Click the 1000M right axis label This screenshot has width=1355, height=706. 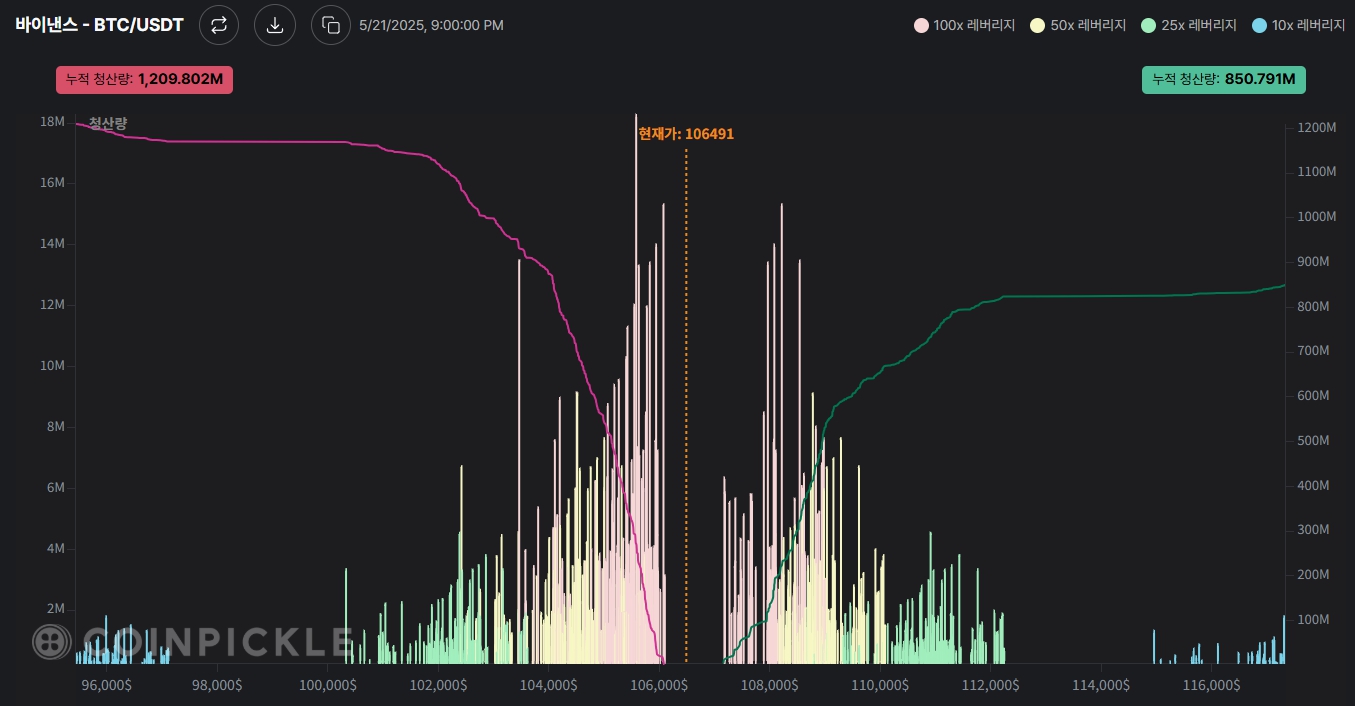pyautogui.click(x=1316, y=217)
